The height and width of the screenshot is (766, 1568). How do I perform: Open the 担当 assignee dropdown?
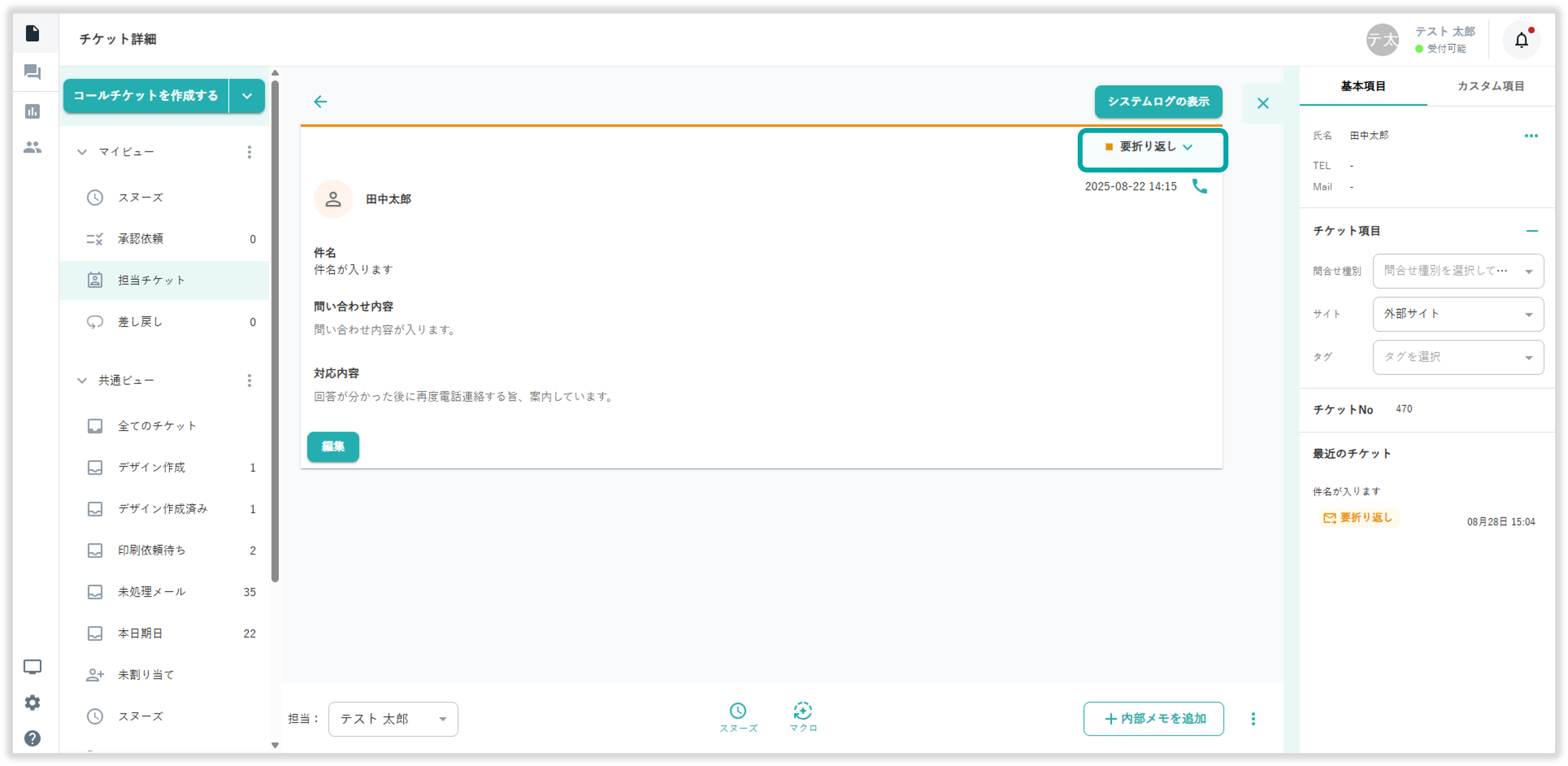[393, 719]
